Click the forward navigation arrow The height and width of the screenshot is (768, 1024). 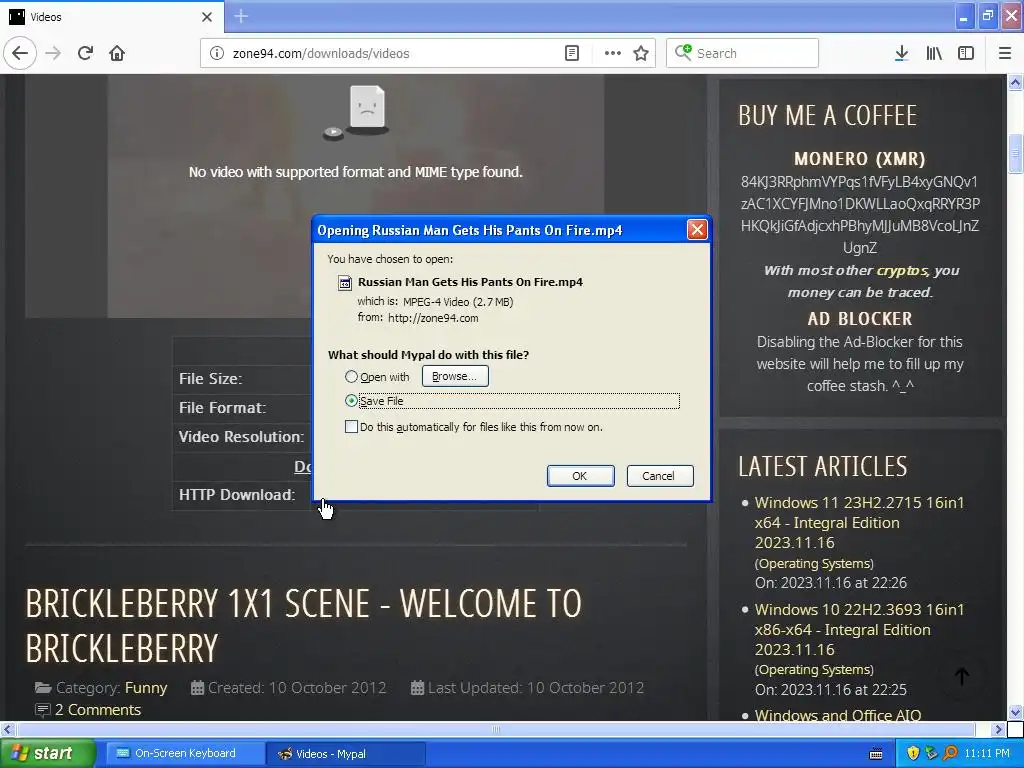tap(53, 53)
